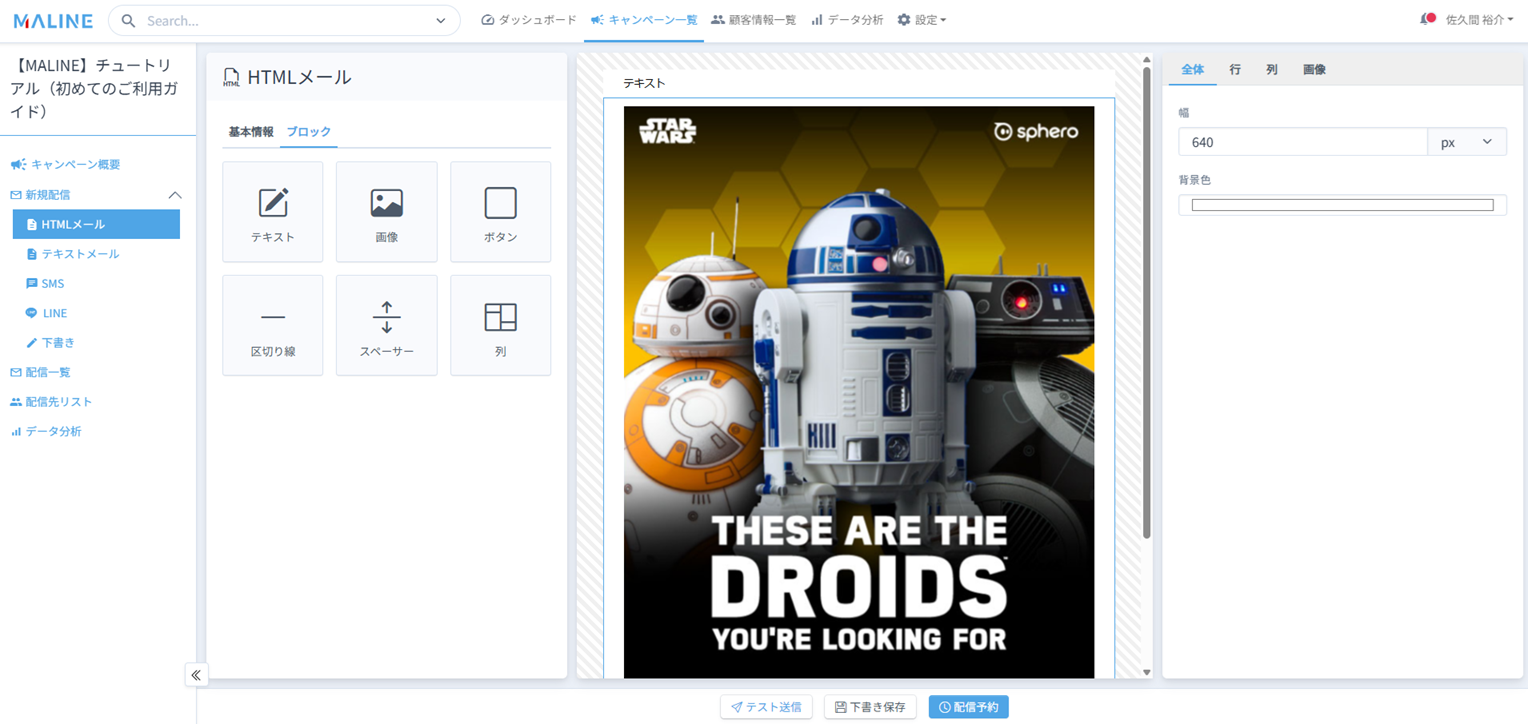Collapse the 新規配信 section chevron
This screenshot has height=724, width=1528.
pyautogui.click(x=175, y=195)
